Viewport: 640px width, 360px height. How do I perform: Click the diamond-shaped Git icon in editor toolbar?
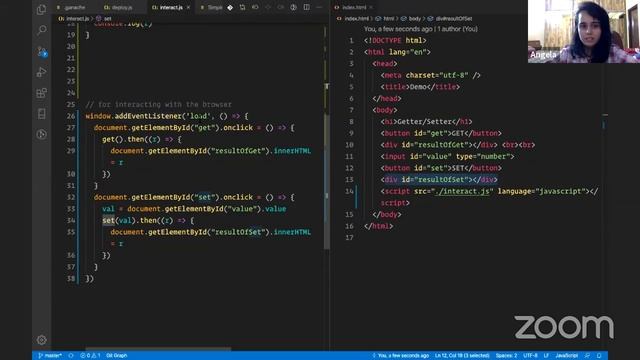230,7
